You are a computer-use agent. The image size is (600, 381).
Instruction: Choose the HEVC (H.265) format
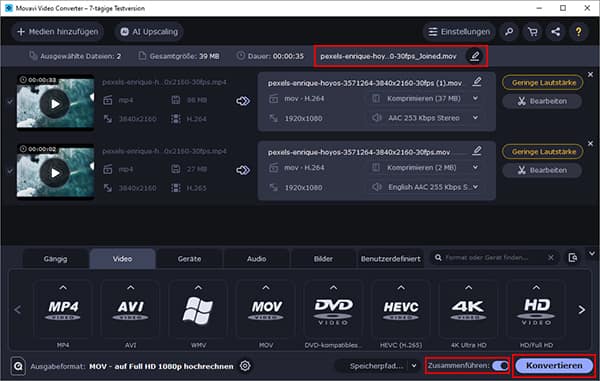point(401,309)
